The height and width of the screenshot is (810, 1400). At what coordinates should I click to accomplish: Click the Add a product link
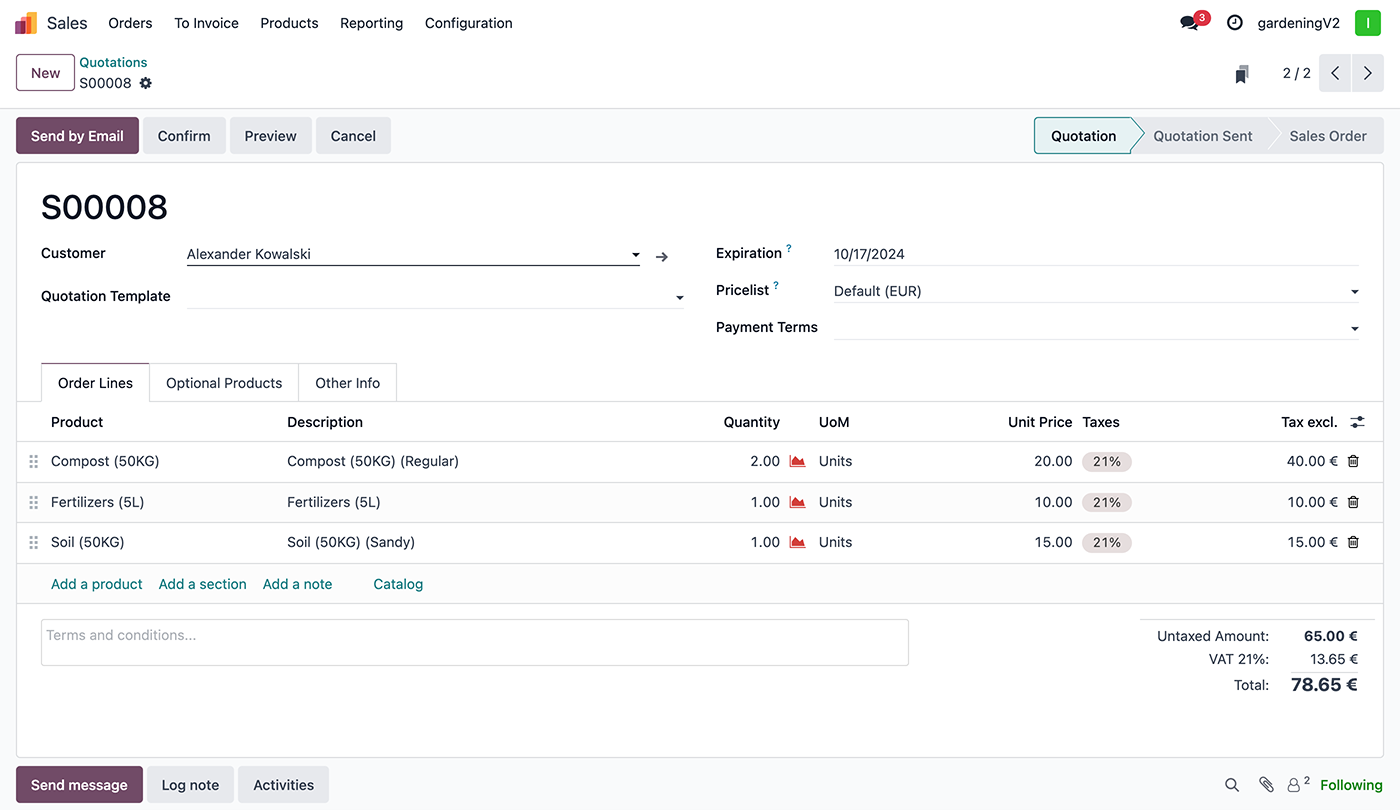click(x=97, y=584)
